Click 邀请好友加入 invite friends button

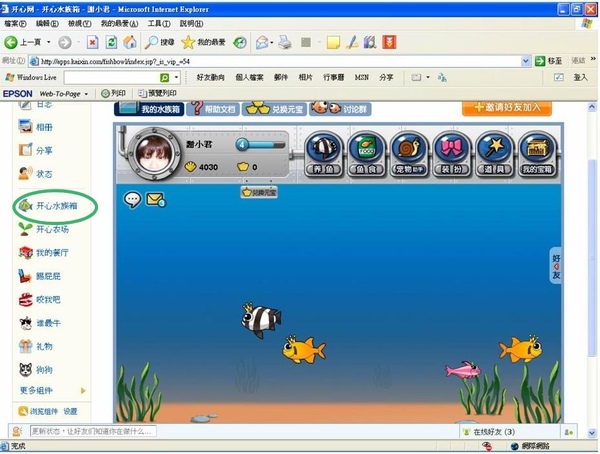pos(507,108)
